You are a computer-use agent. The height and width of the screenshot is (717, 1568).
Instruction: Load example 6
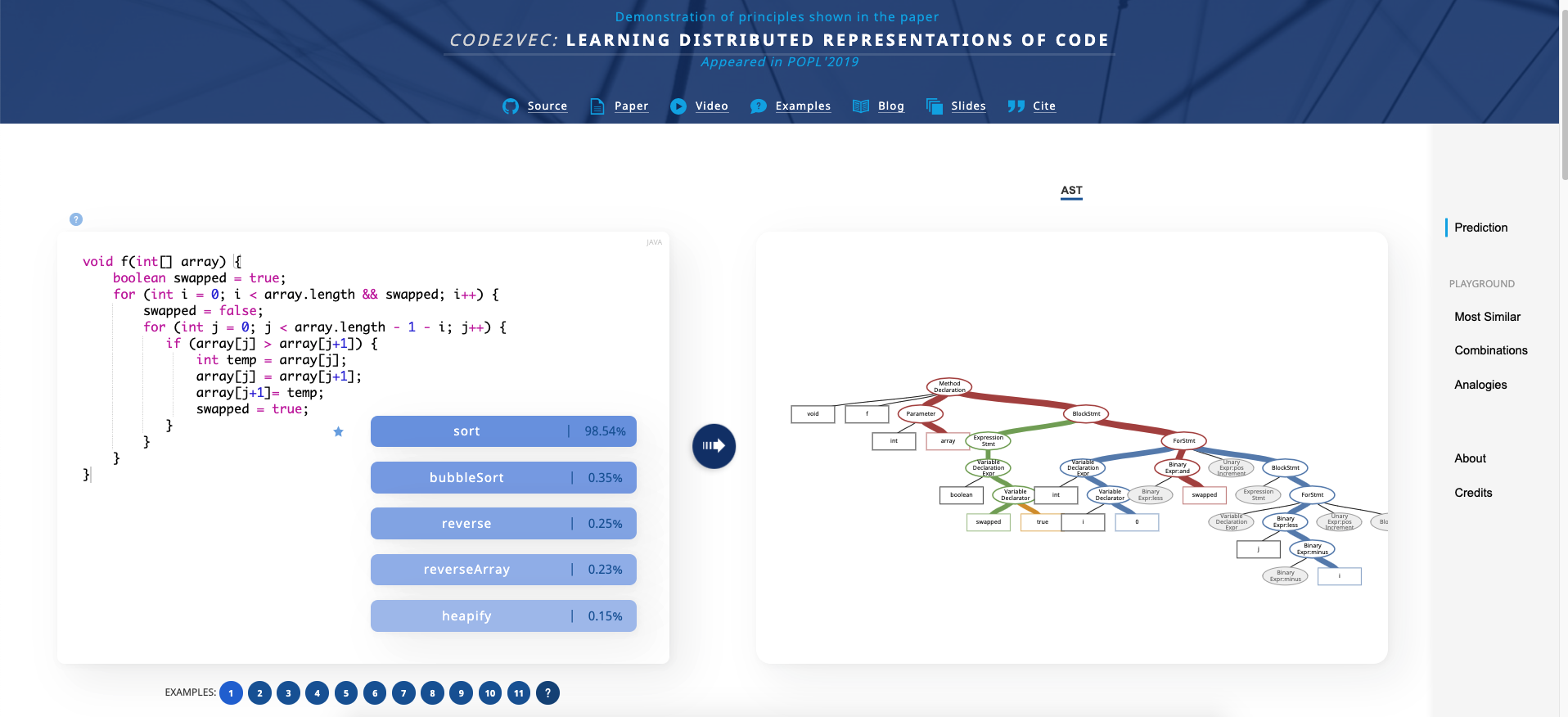(375, 693)
